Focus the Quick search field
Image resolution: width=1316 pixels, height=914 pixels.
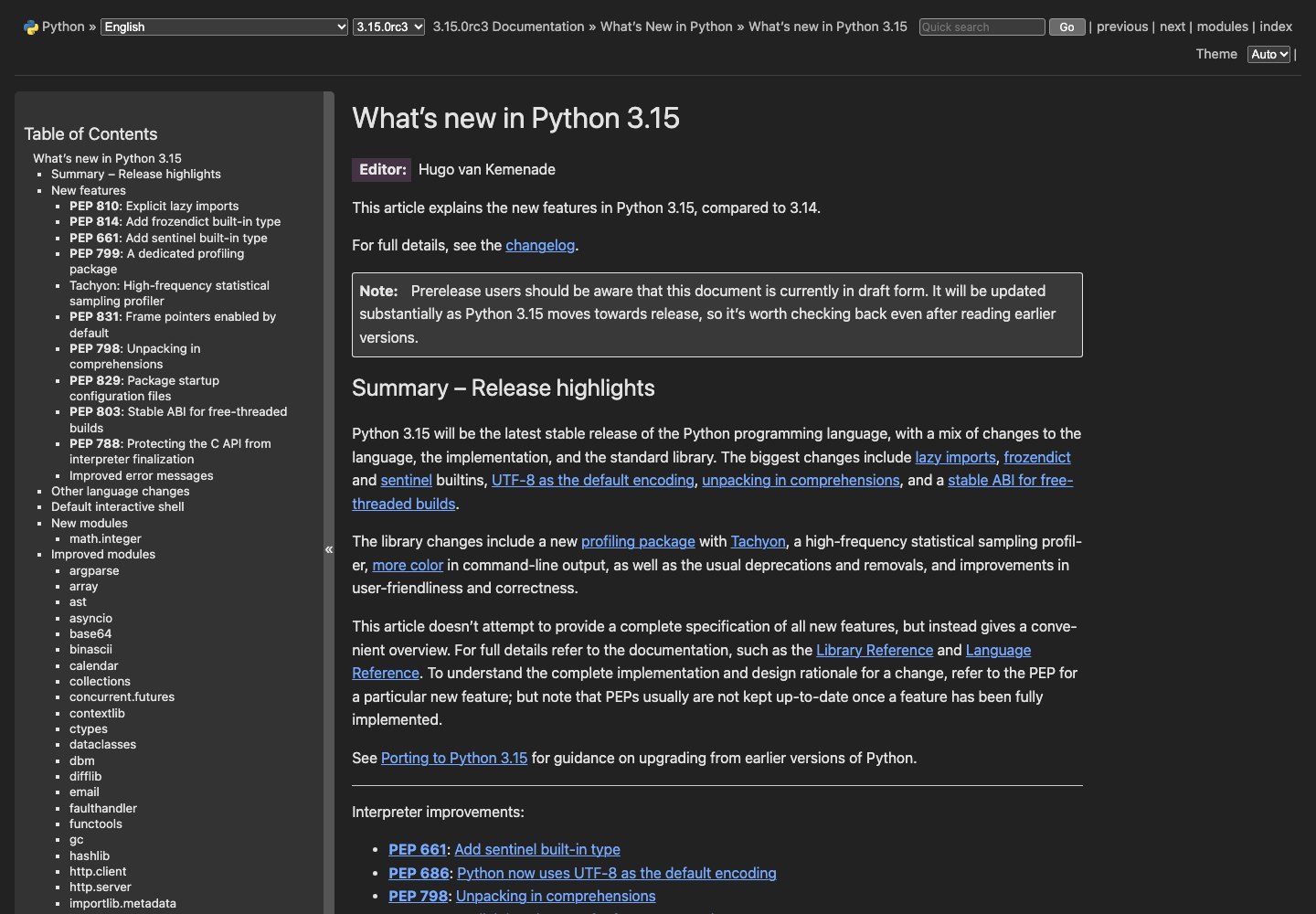pos(982,27)
